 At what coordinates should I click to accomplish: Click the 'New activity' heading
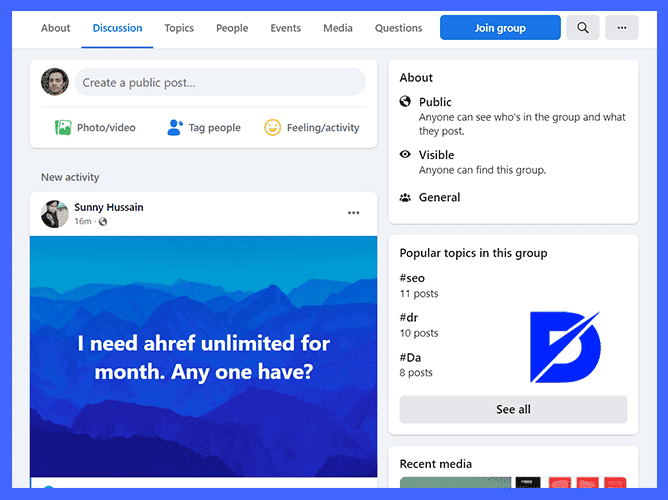(70, 177)
